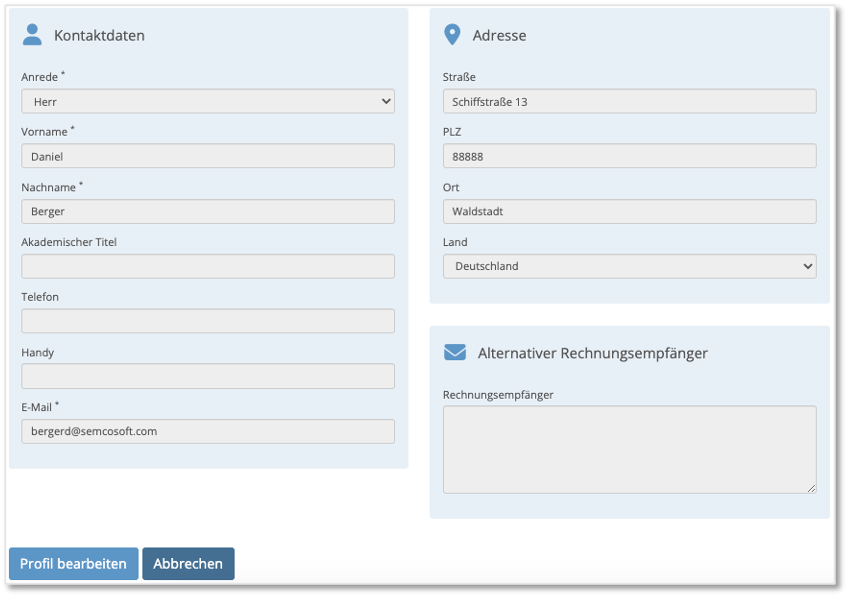The height and width of the screenshot is (598, 848).
Task: Click the E-Mail field with bergerd@semcosoft.com
Action: 207,432
